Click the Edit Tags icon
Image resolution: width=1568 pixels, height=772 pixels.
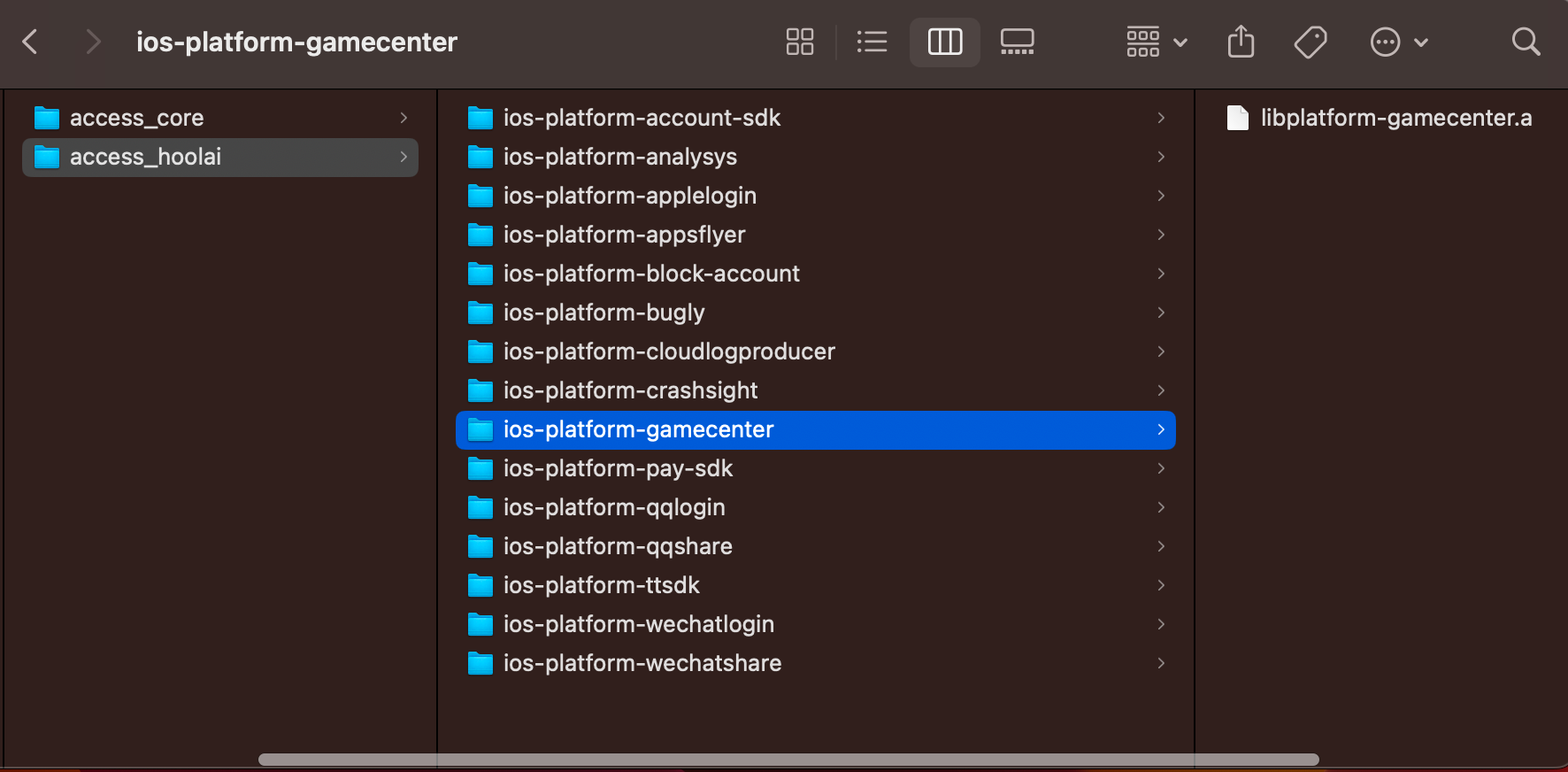click(x=1311, y=42)
